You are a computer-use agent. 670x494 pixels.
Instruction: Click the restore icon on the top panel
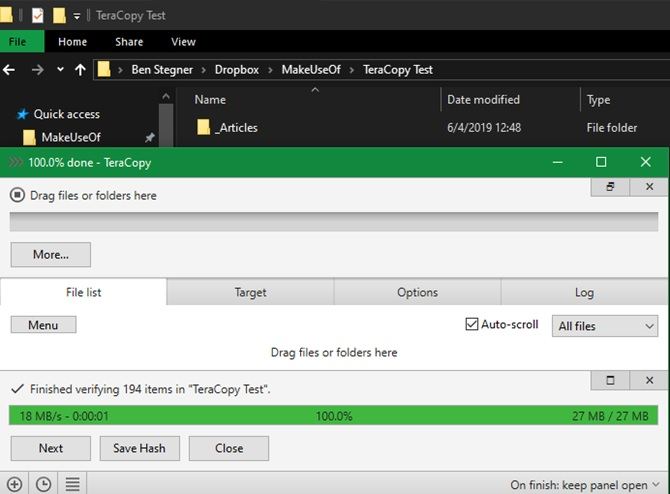pos(610,187)
